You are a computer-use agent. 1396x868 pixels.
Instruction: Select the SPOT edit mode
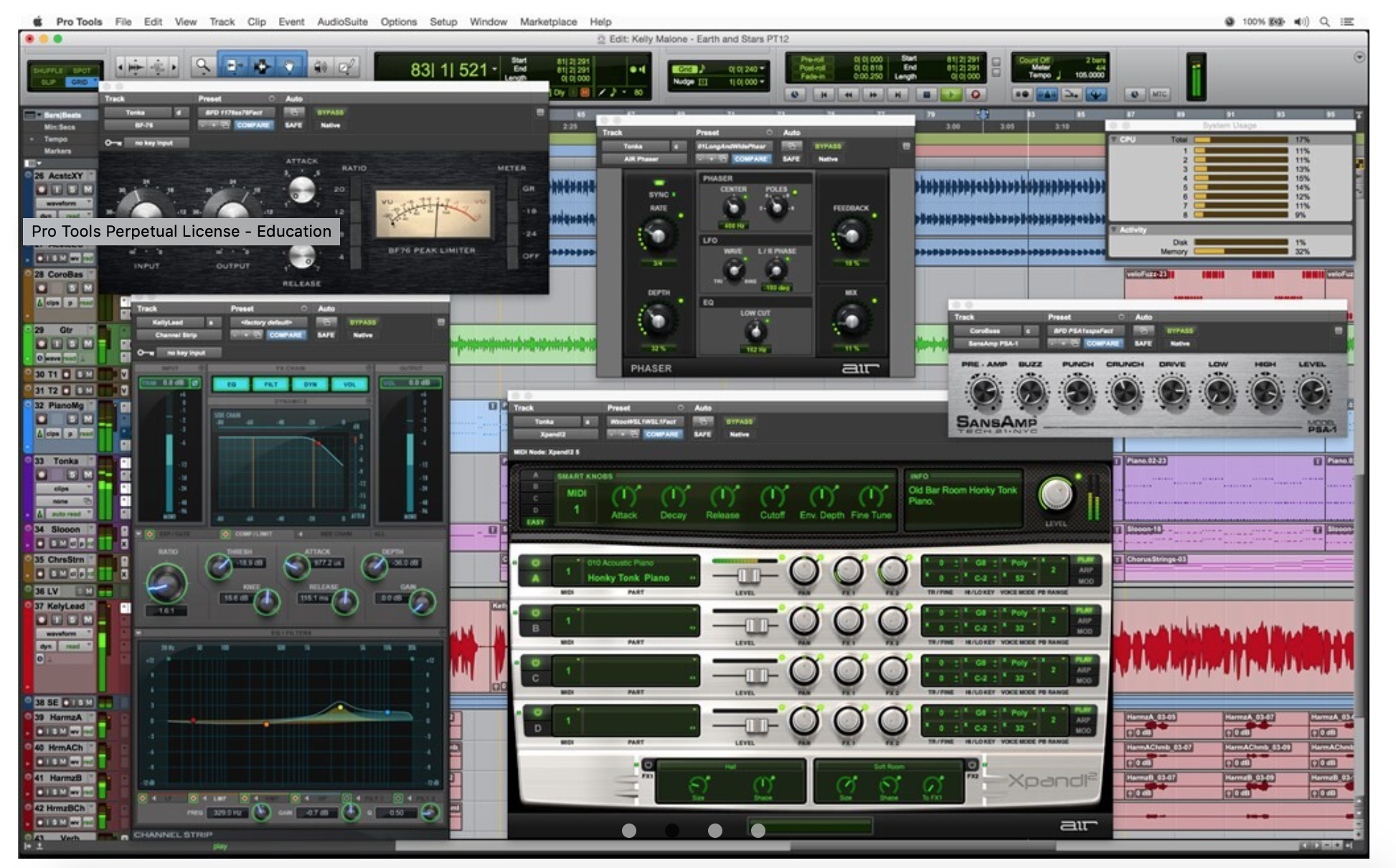click(x=82, y=70)
